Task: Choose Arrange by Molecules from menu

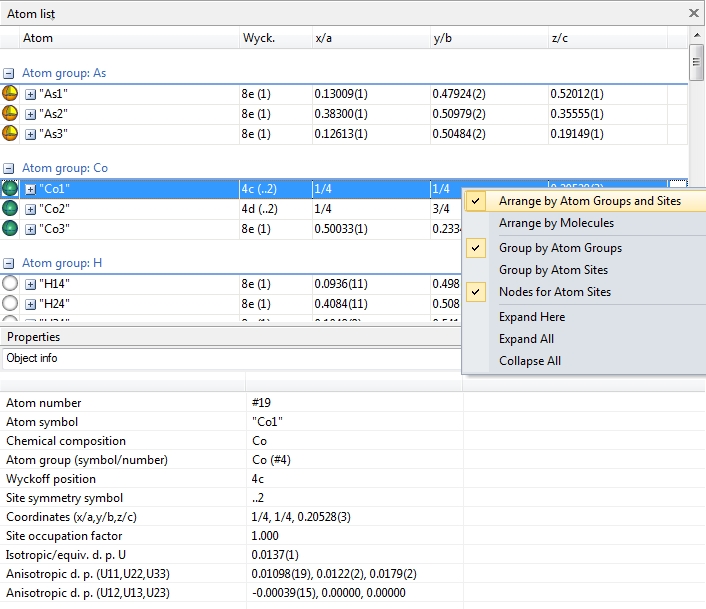Action: click(556, 223)
